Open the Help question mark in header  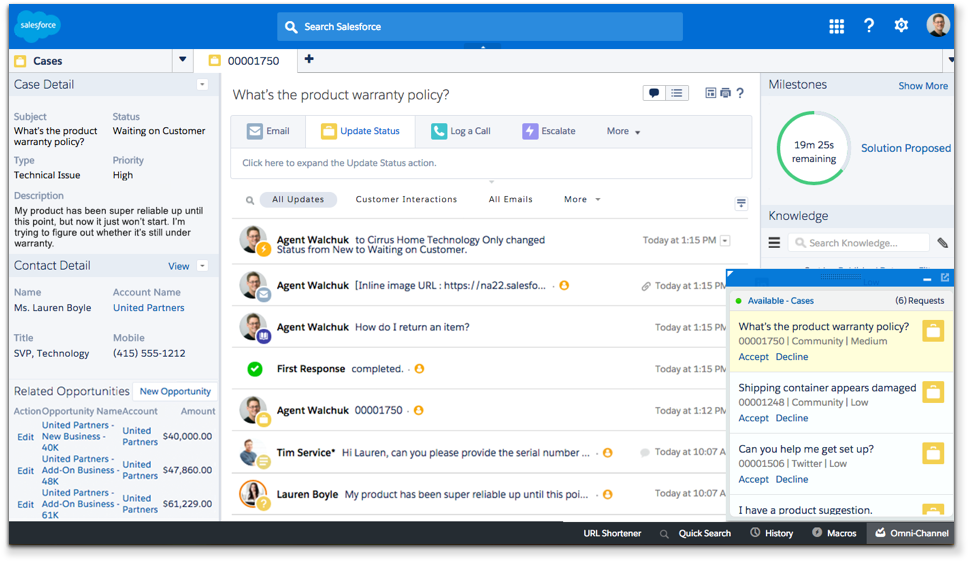[869, 25]
